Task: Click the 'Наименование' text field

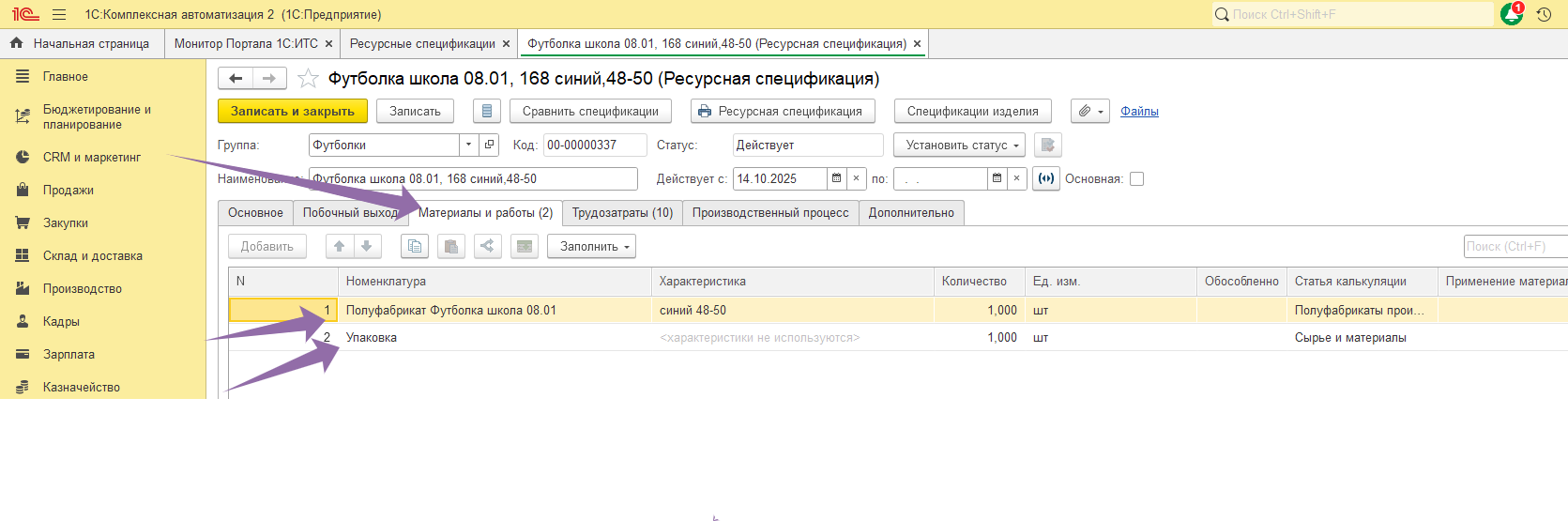Action: tap(473, 178)
